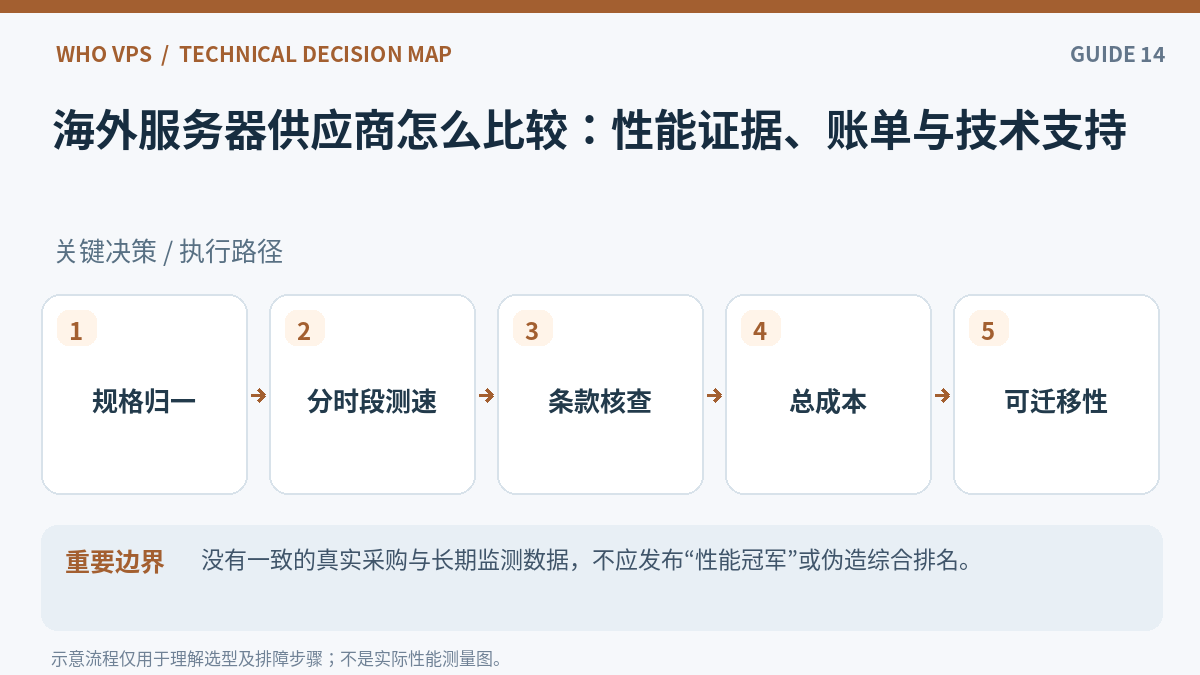The width and height of the screenshot is (1200, 675).
Task: Click the 重要边界 label
Action: [x=115, y=562]
